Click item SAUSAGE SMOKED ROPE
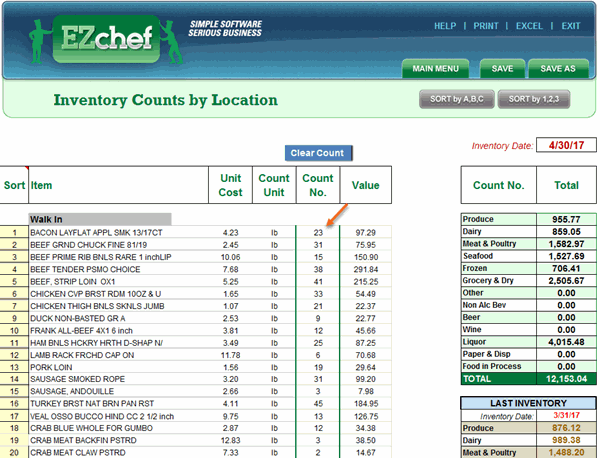 click(78, 379)
